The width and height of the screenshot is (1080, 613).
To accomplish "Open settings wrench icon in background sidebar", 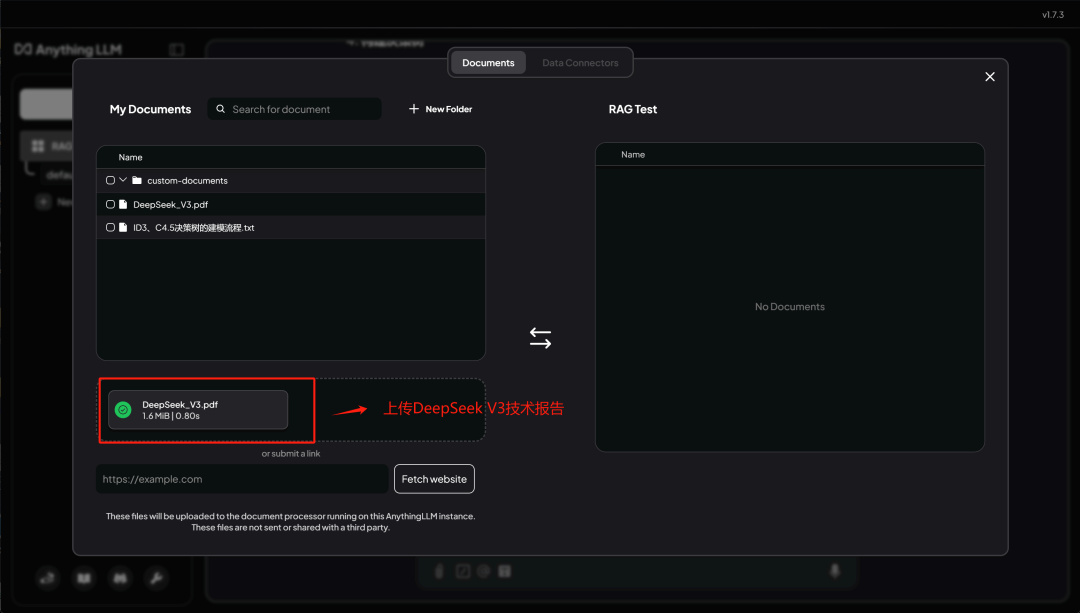I will [x=156, y=578].
